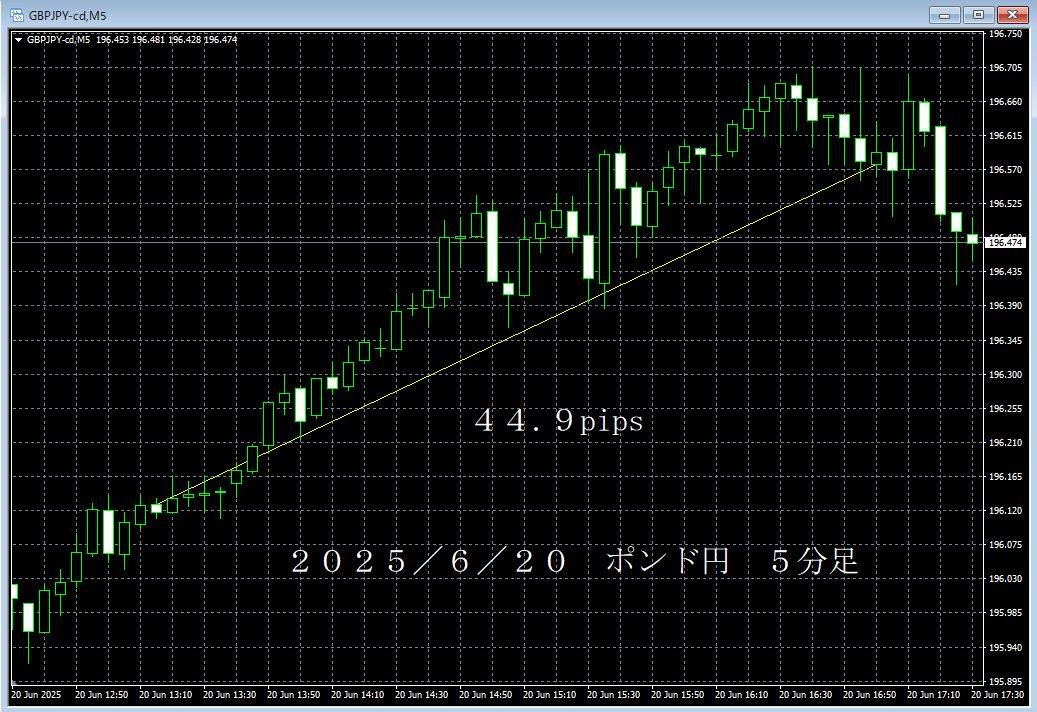This screenshot has height=712, width=1037.
Task: Click the GBPJPY-cd,M5 title bar text
Action: pyautogui.click(x=68, y=14)
